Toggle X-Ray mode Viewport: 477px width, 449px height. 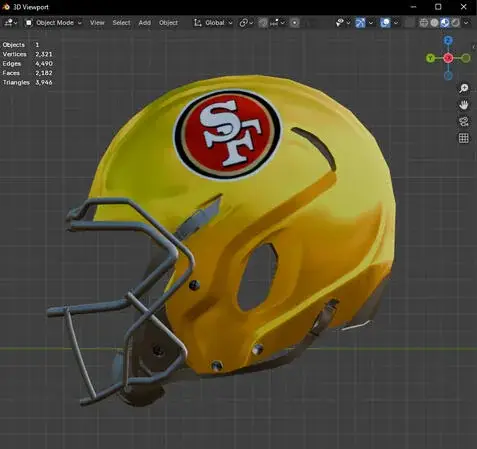(409, 23)
